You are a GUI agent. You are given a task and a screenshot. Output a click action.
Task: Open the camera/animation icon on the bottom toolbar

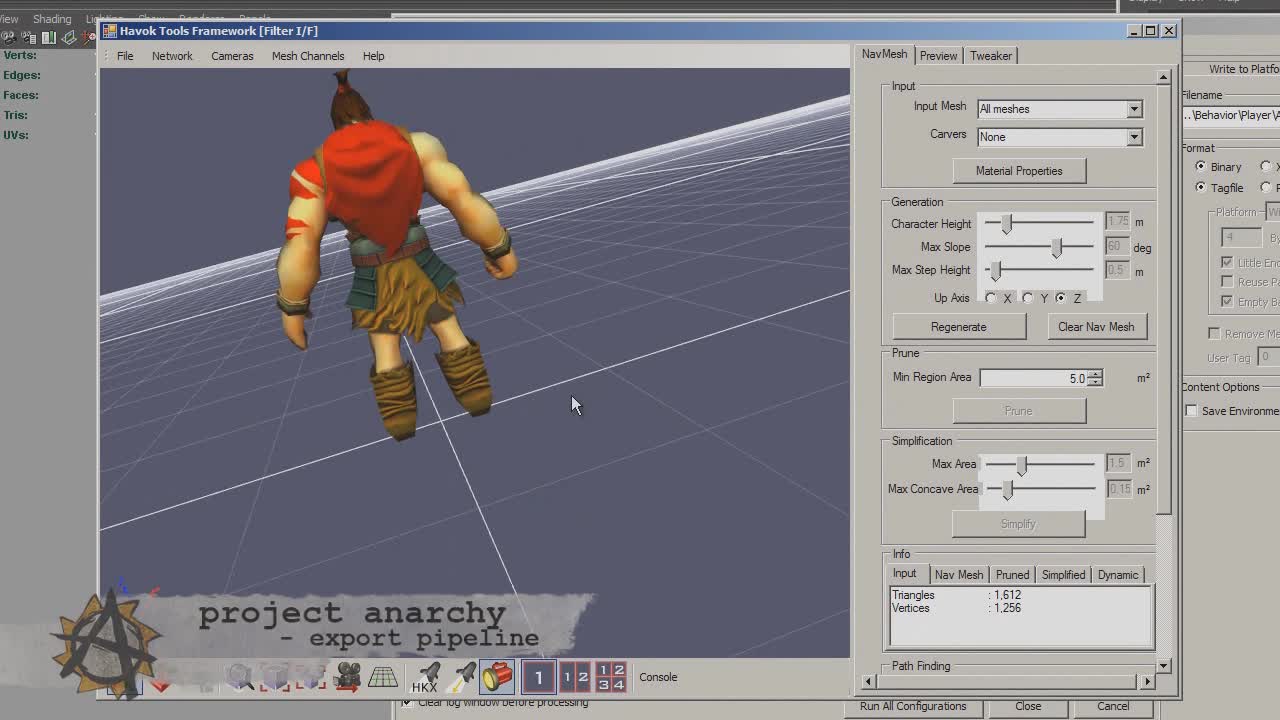coord(347,677)
